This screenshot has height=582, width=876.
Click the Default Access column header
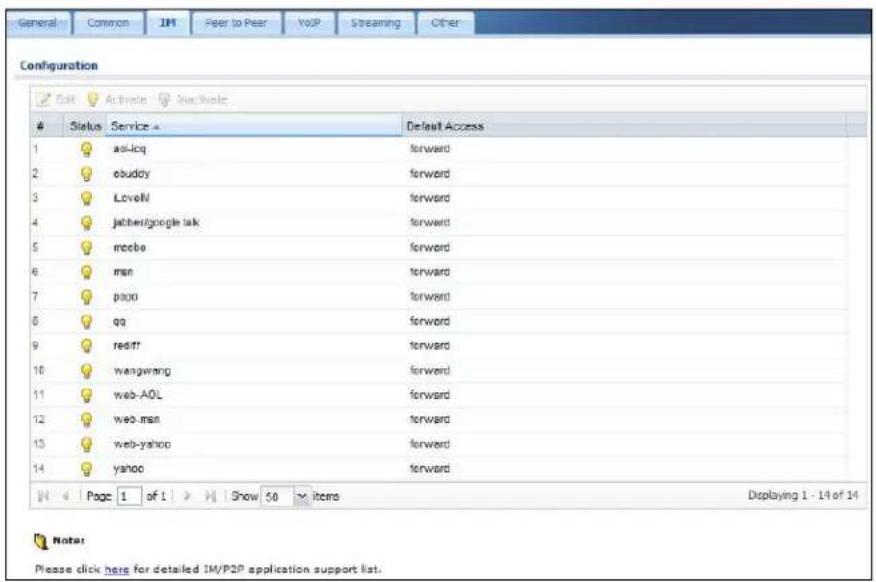623,126
